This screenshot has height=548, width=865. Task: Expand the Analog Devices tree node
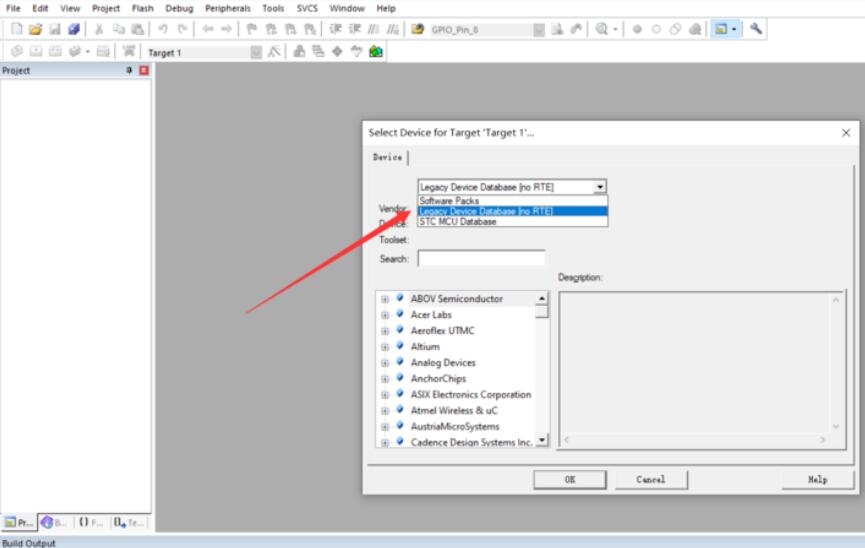click(x=385, y=363)
